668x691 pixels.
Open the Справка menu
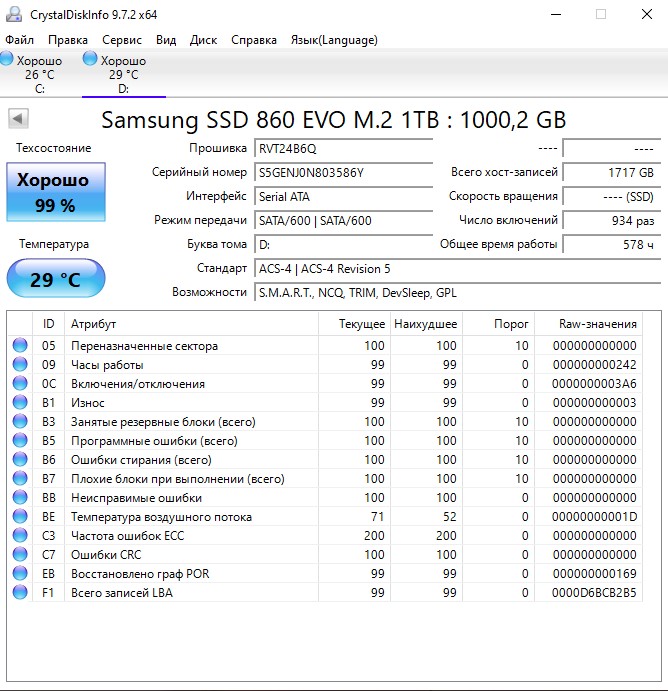(254, 40)
